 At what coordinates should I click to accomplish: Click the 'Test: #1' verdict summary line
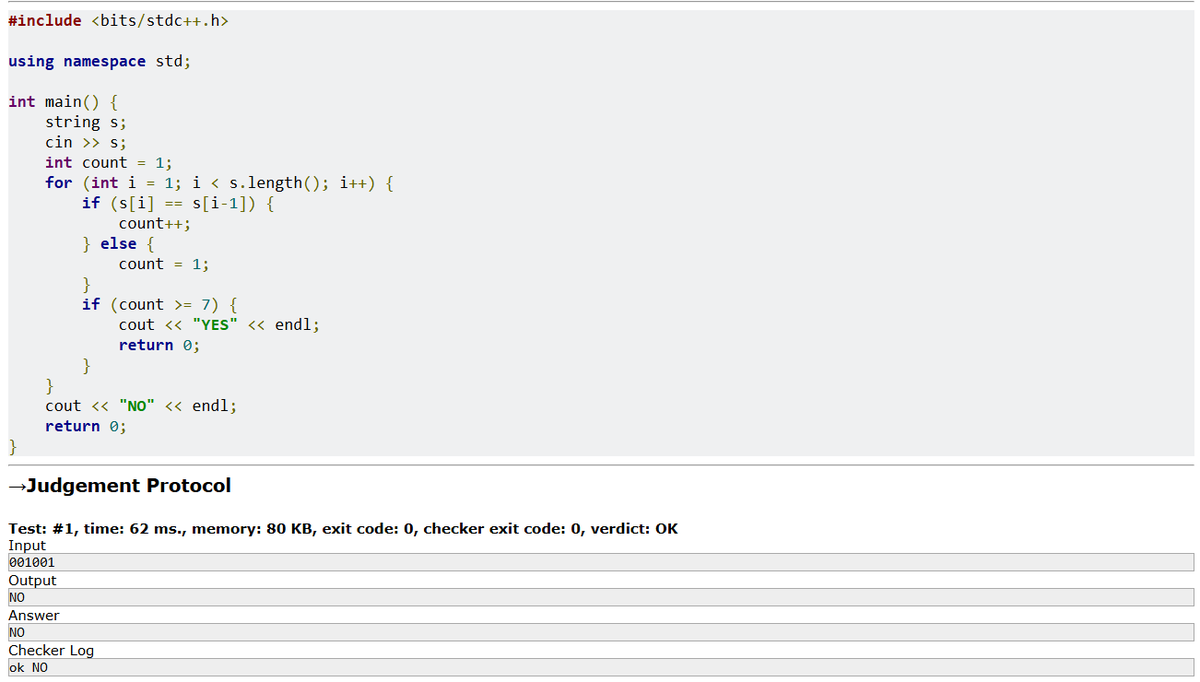pos(343,528)
